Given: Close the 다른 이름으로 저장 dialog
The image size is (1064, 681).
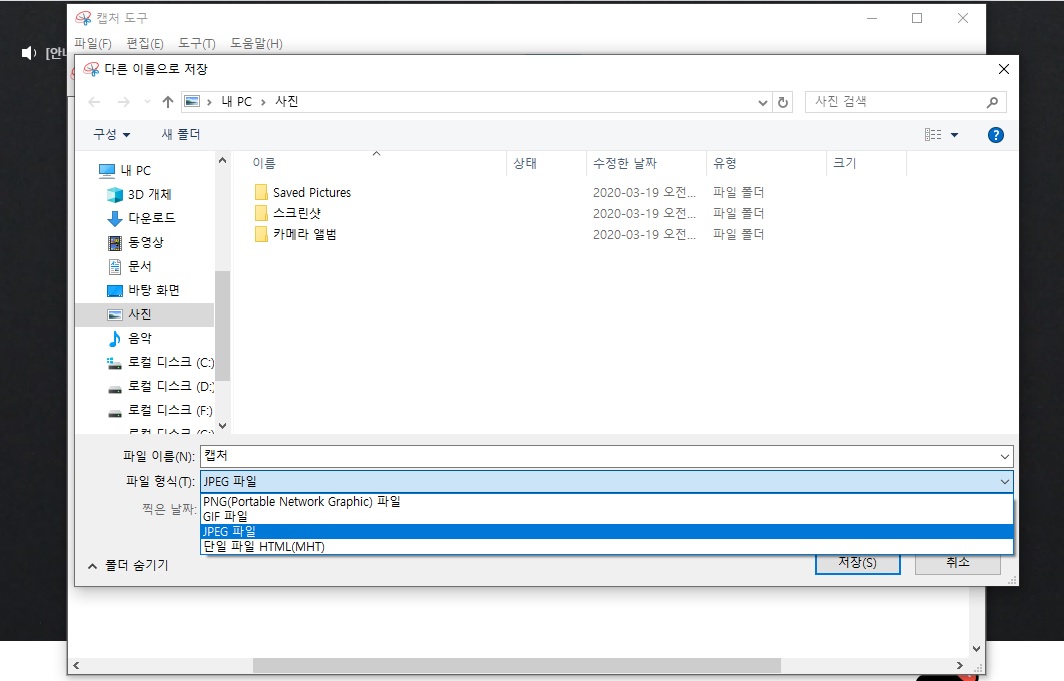Looking at the screenshot, I should [x=1004, y=69].
